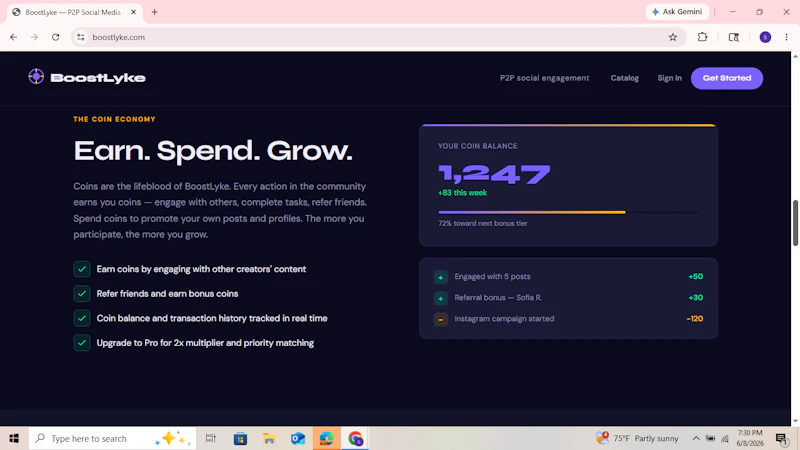
Task: Go back with browser back arrow
Action: (14, 37)
